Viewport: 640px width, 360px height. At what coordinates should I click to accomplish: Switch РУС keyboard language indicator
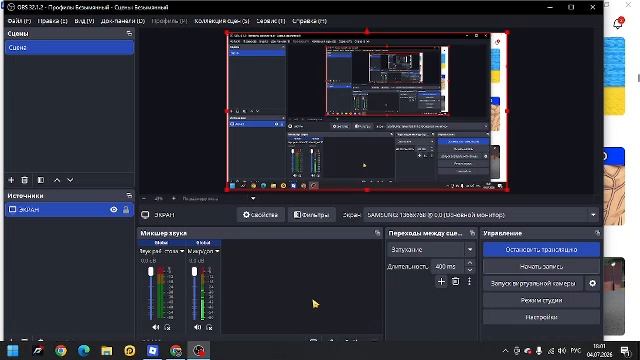tap(576, 351)
